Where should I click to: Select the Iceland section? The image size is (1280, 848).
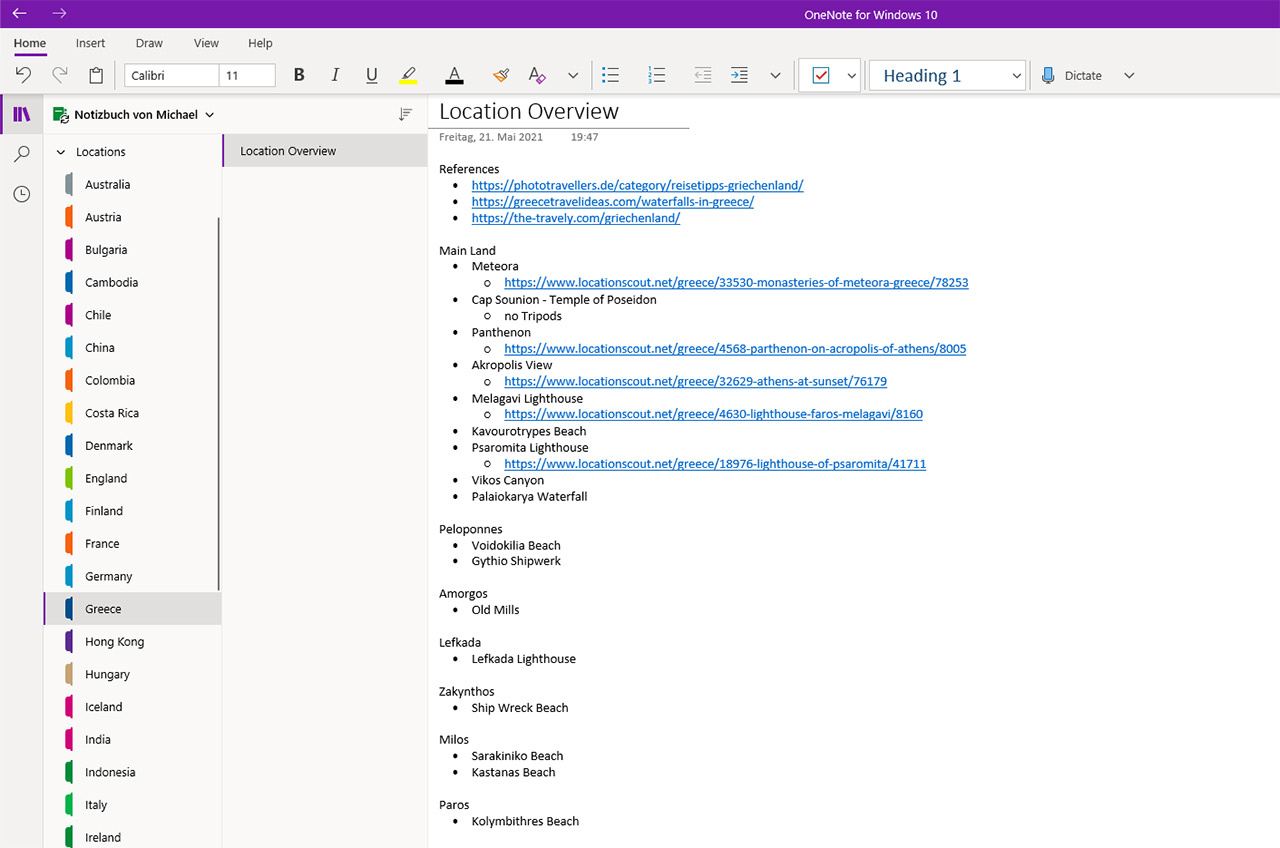click(132, 707)
